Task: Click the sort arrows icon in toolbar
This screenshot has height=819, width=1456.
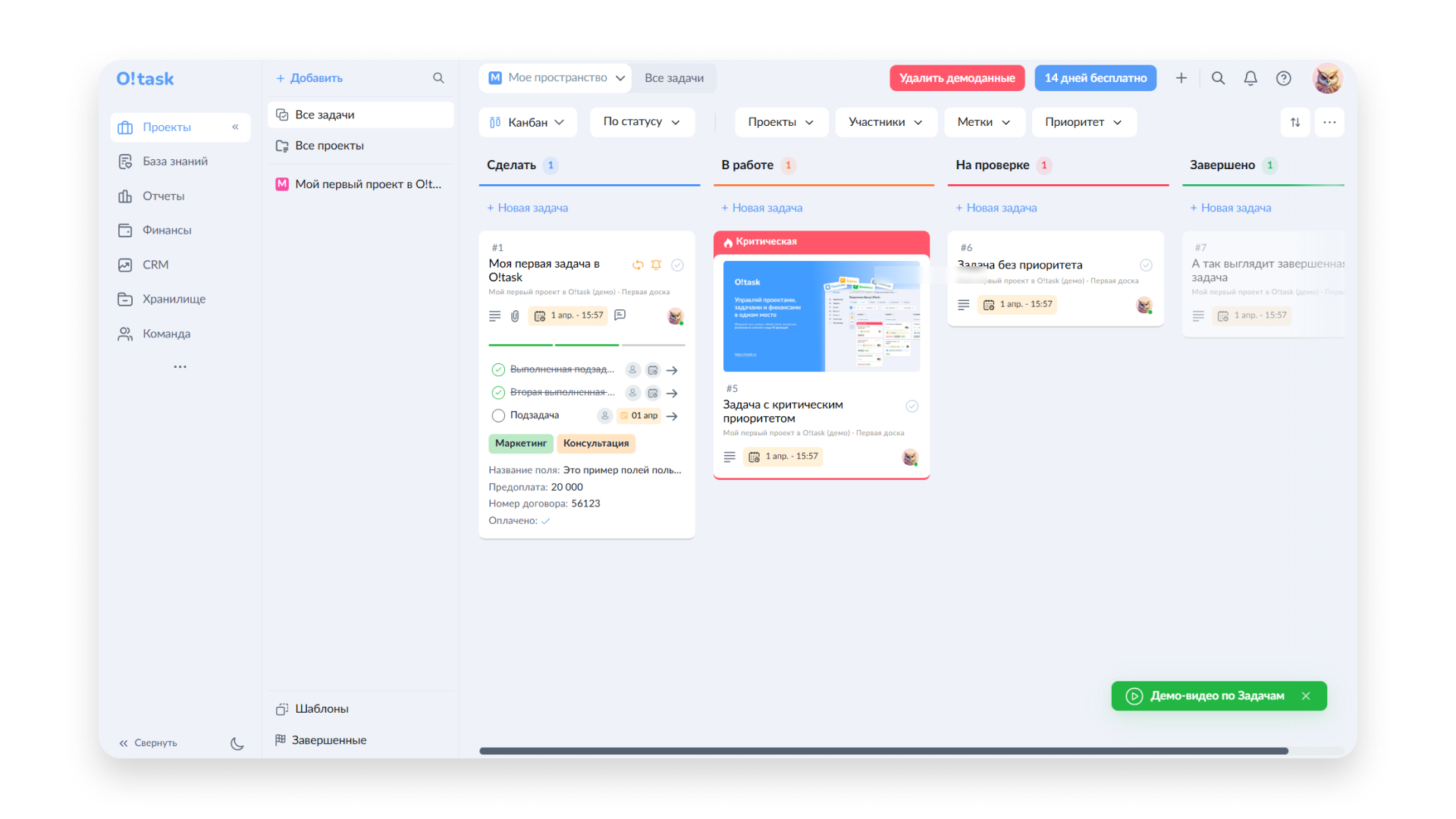Action: tap(1295, 122)
